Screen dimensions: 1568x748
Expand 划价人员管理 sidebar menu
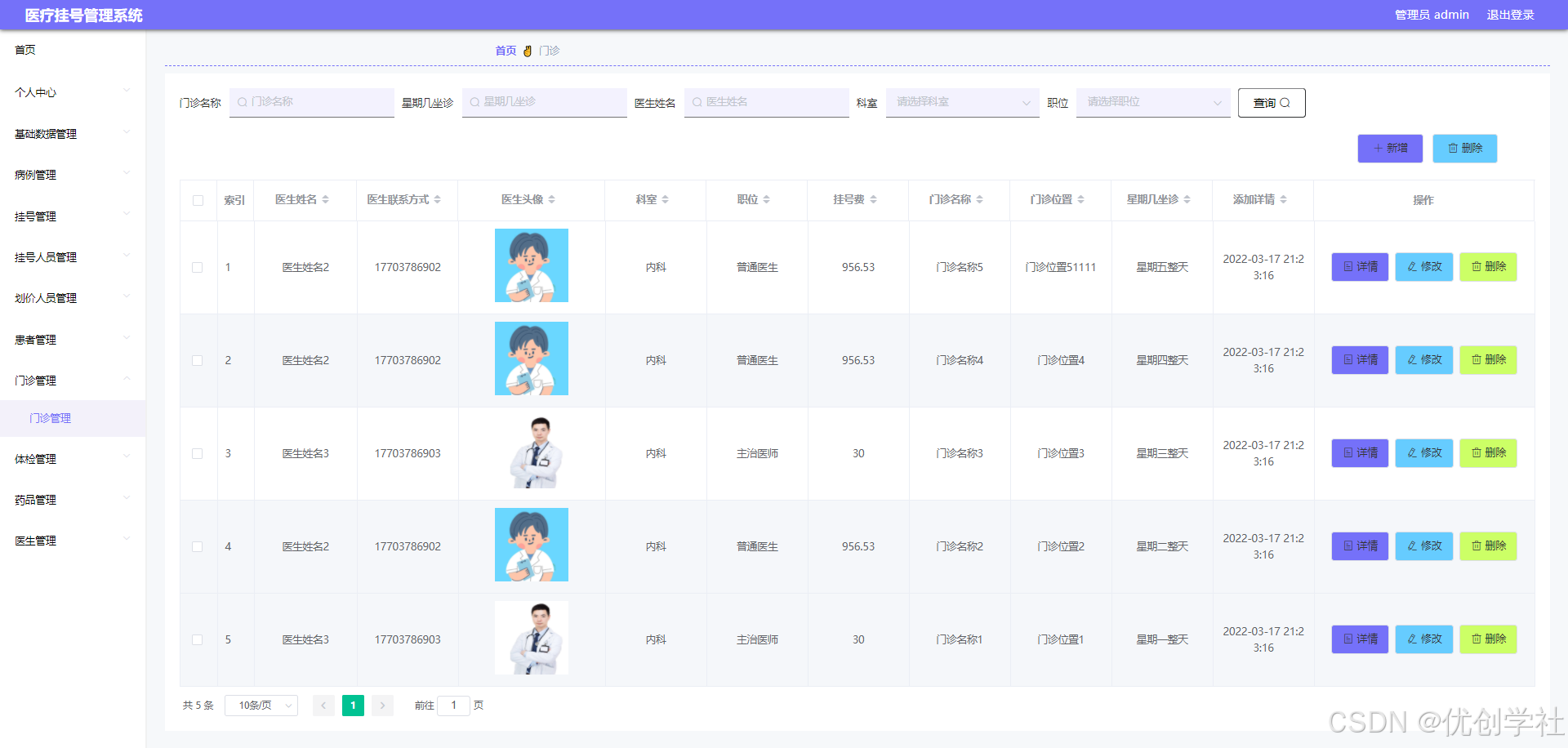pyautogui.click(x=73, y=298)
